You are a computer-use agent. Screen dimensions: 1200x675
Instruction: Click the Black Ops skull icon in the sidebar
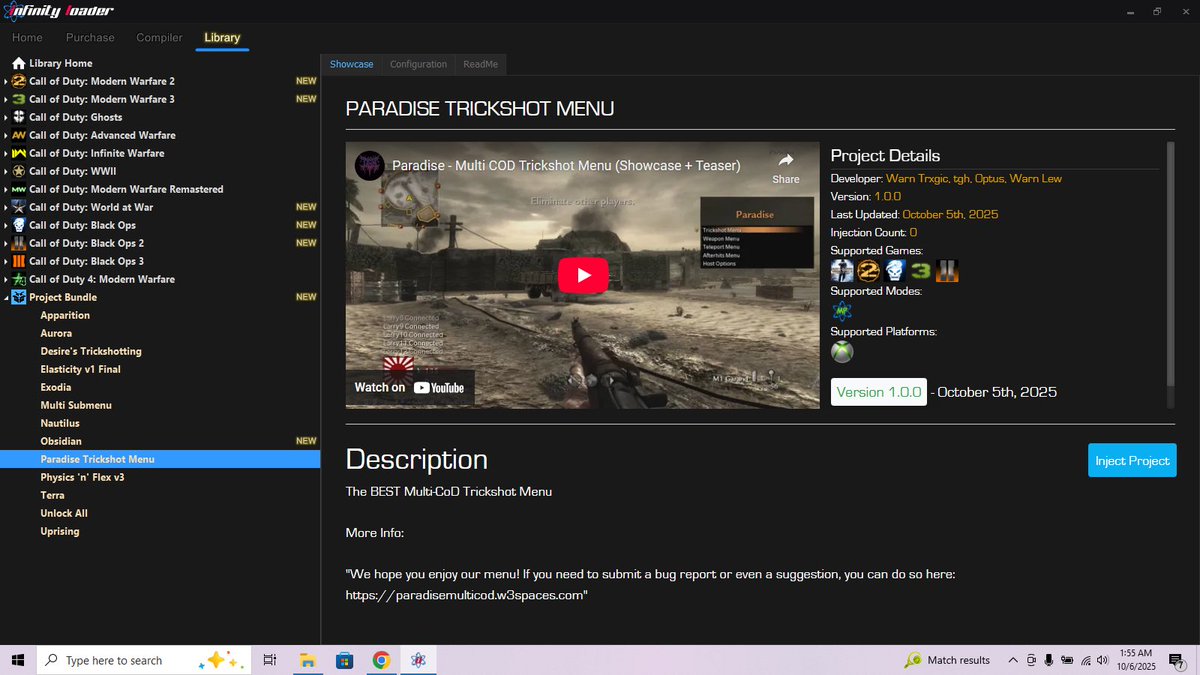click(19, 225)
